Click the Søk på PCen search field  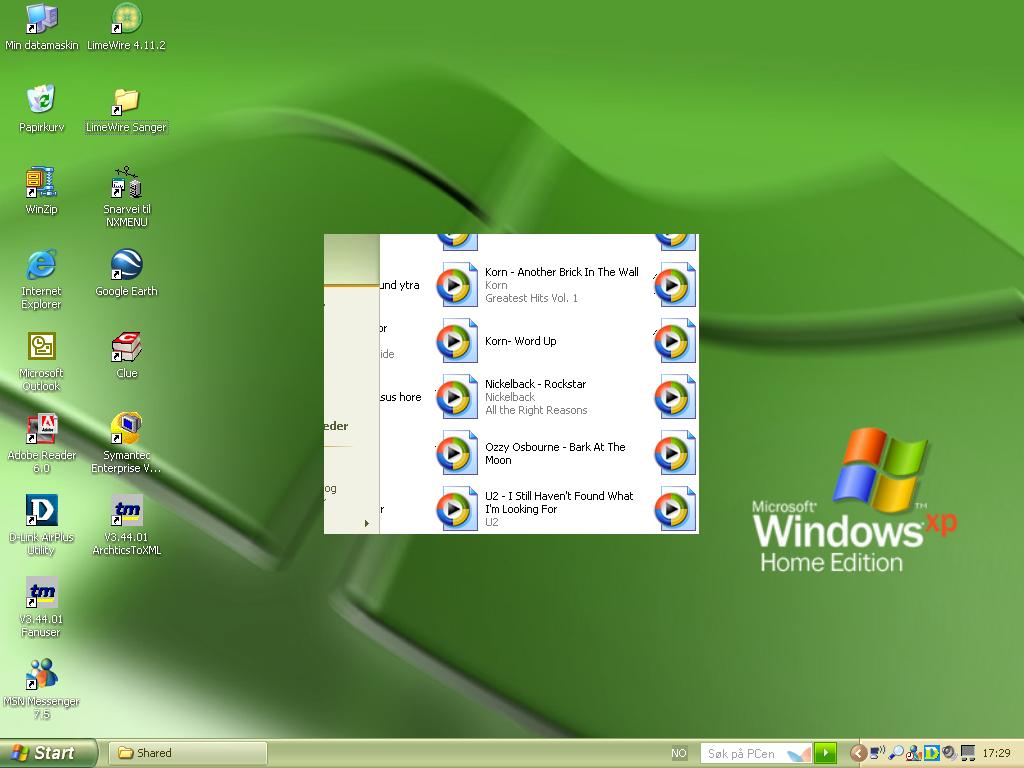pos(743,753)
